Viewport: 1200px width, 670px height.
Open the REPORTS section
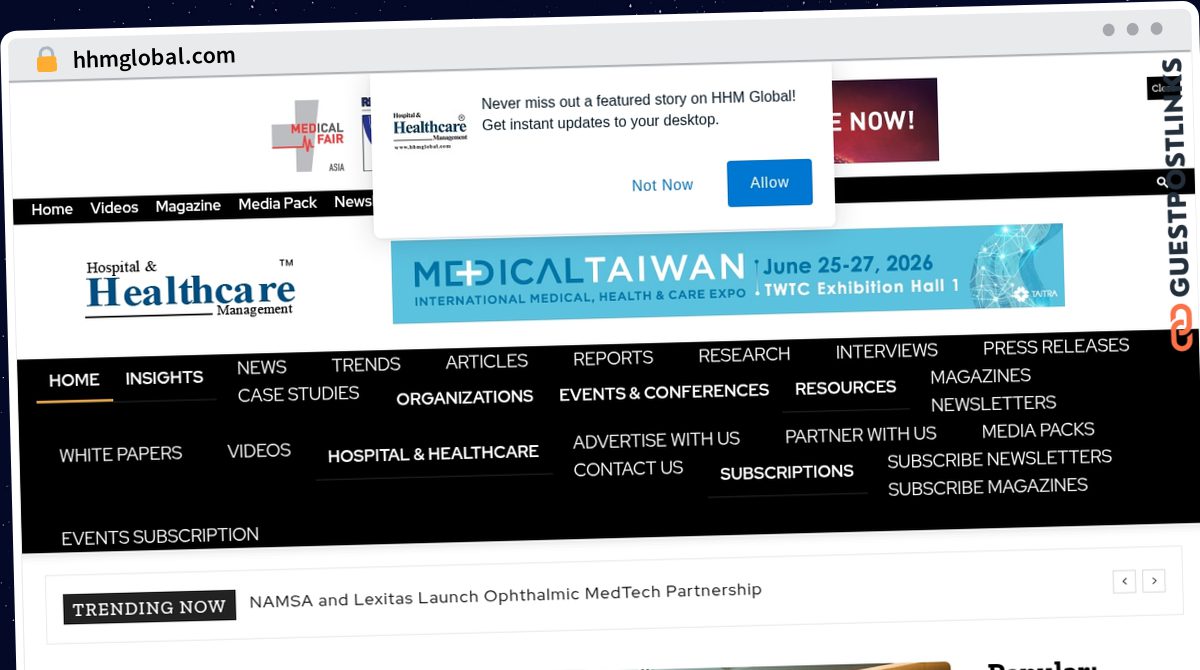tap(613, 358)
